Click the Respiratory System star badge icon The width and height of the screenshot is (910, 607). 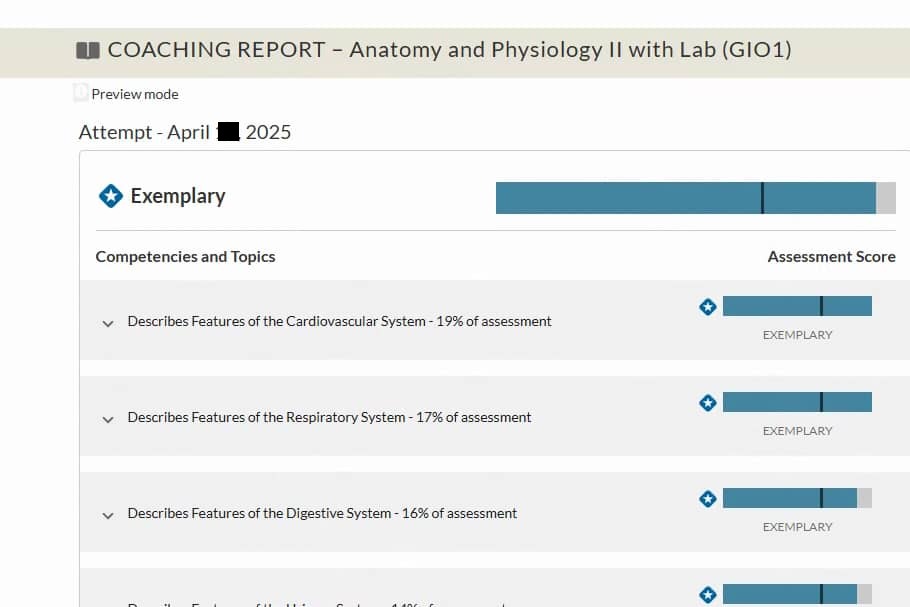[707, 402]
